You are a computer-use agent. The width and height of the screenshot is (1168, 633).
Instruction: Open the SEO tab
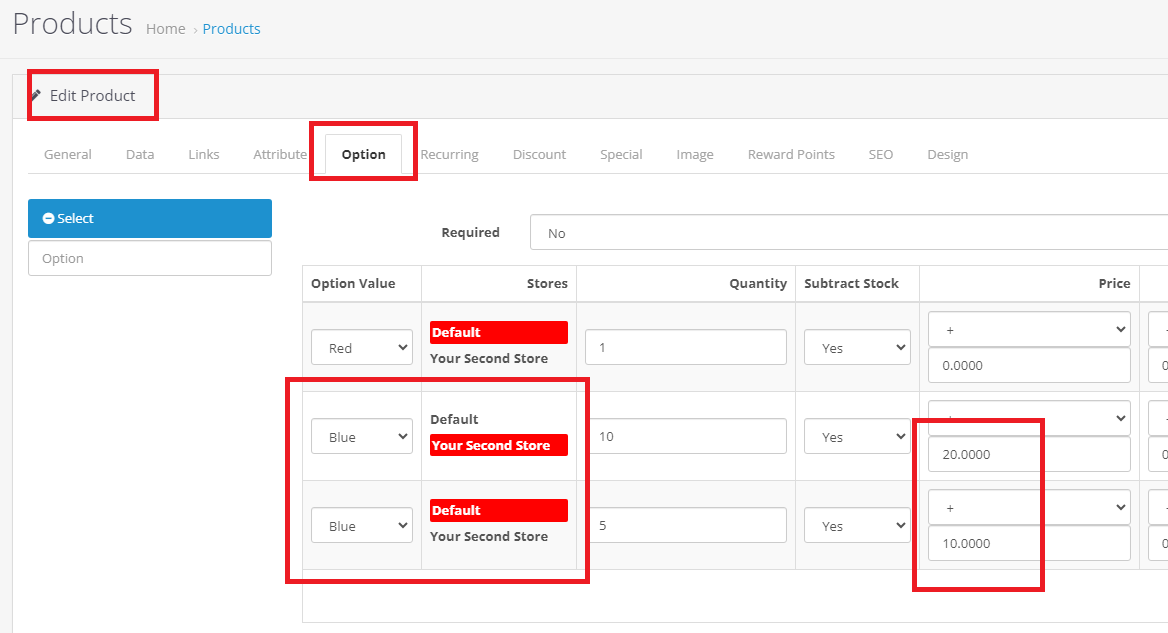click(880, 155)
